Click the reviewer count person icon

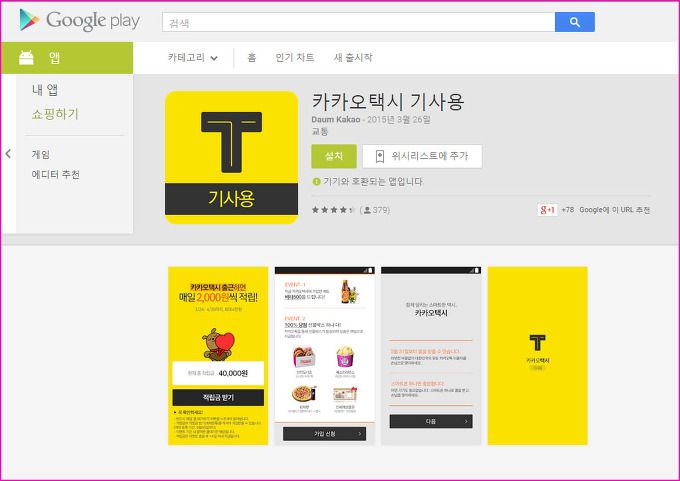pos(367,210)
